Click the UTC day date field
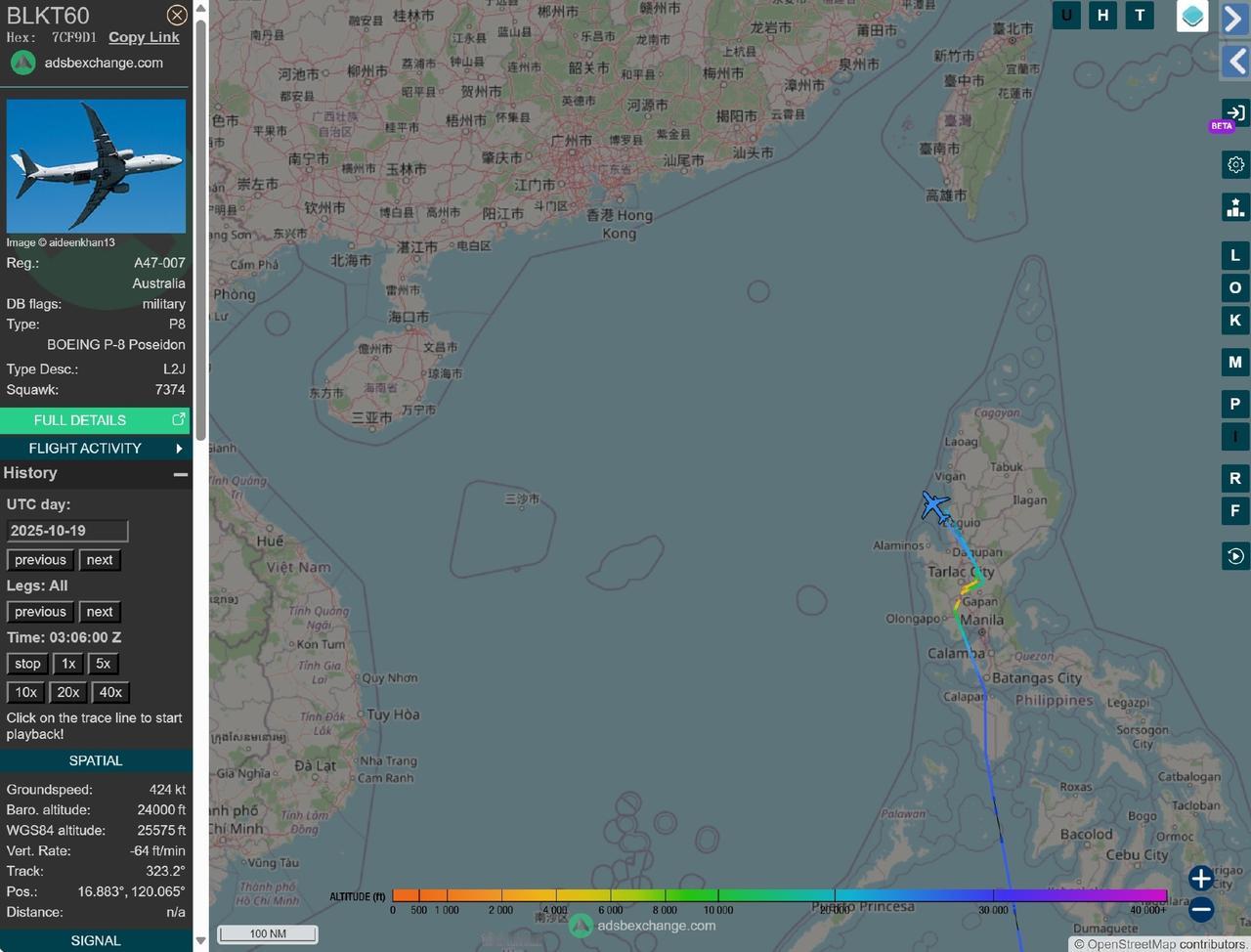Image resolution: width=1251 pixels, height=952 pixels. coord(67,531)
